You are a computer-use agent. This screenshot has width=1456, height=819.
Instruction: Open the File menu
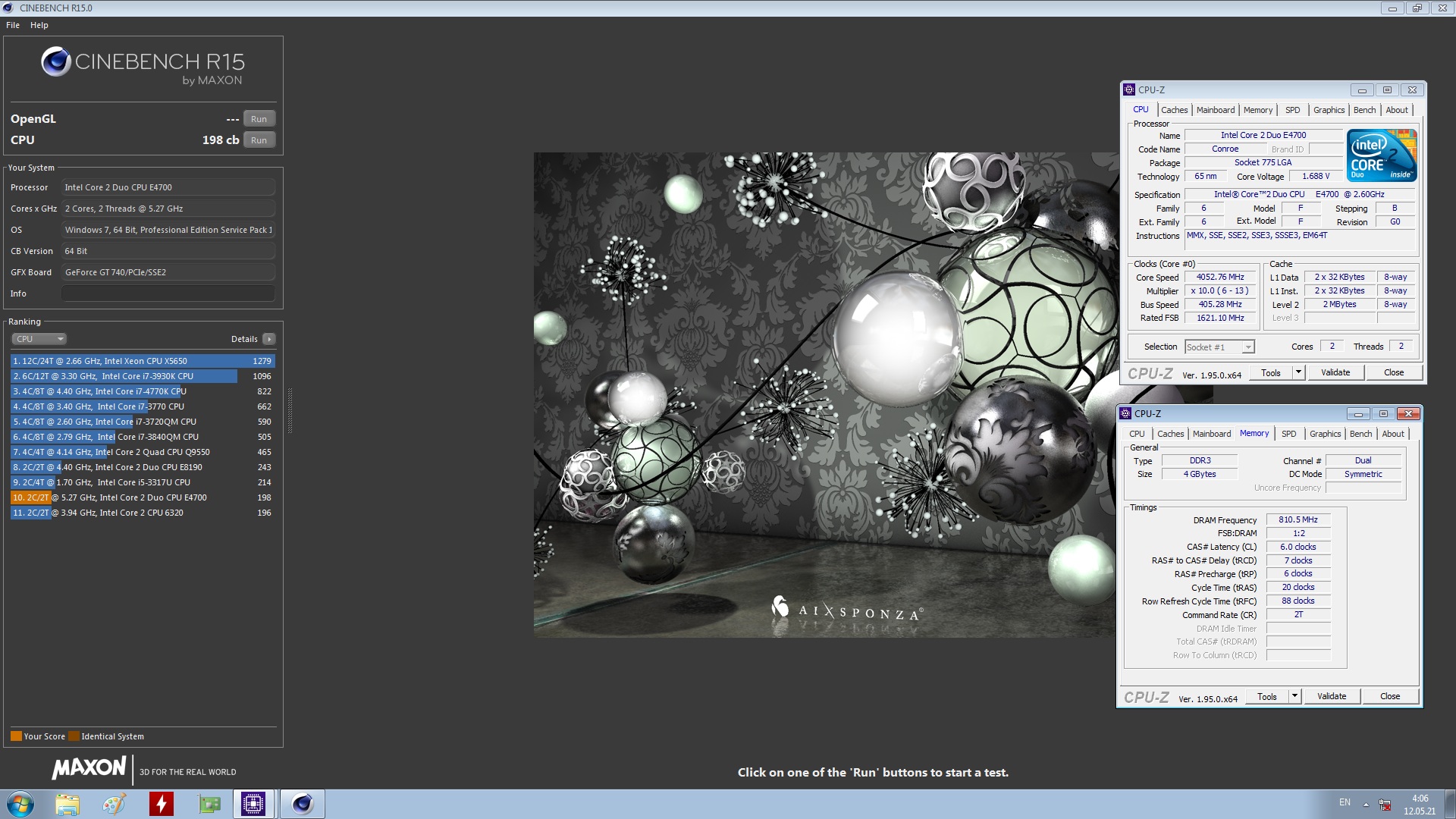[13, 25]
